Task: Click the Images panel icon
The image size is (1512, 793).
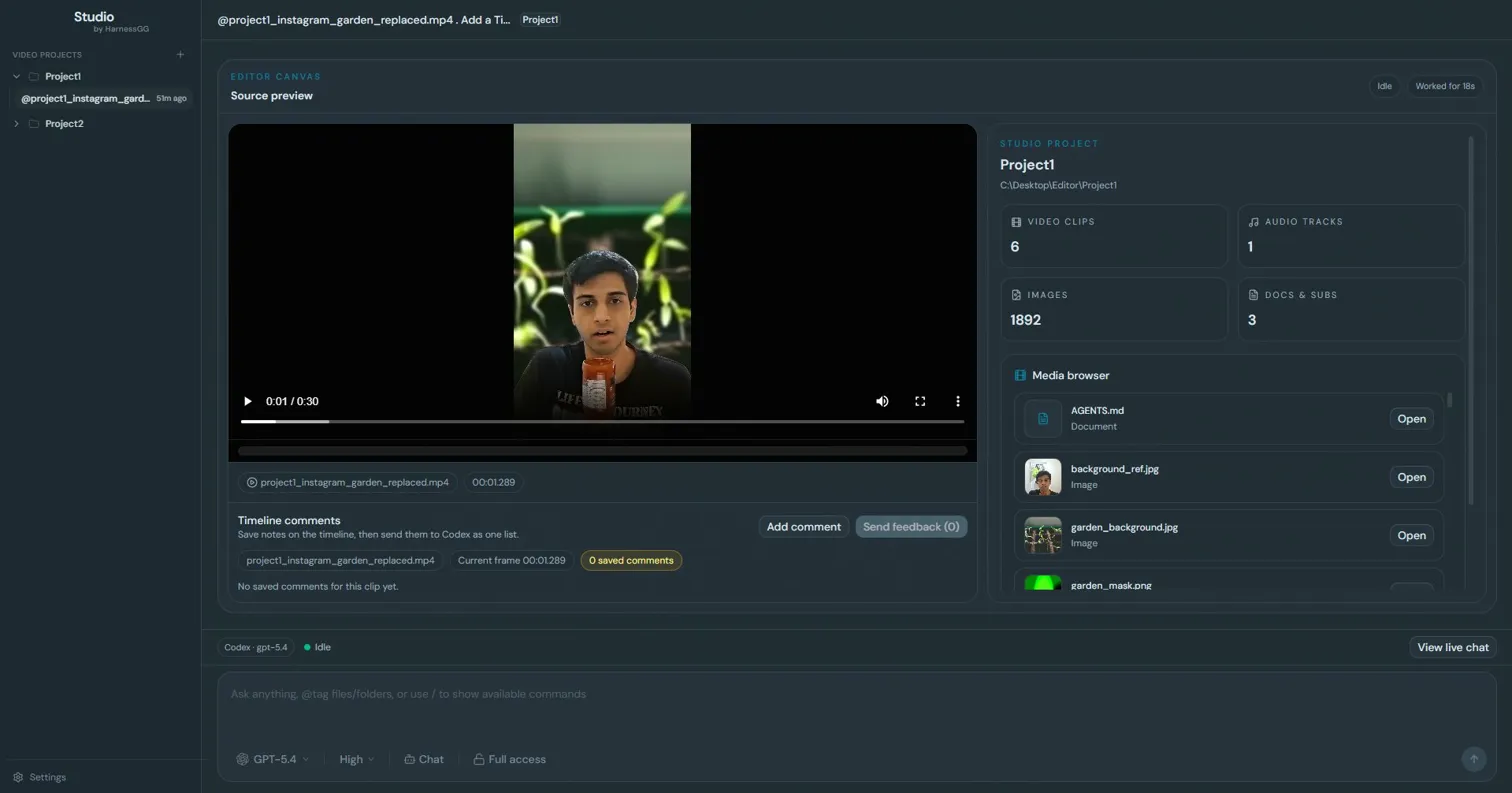Action: tap(1016, 295)
